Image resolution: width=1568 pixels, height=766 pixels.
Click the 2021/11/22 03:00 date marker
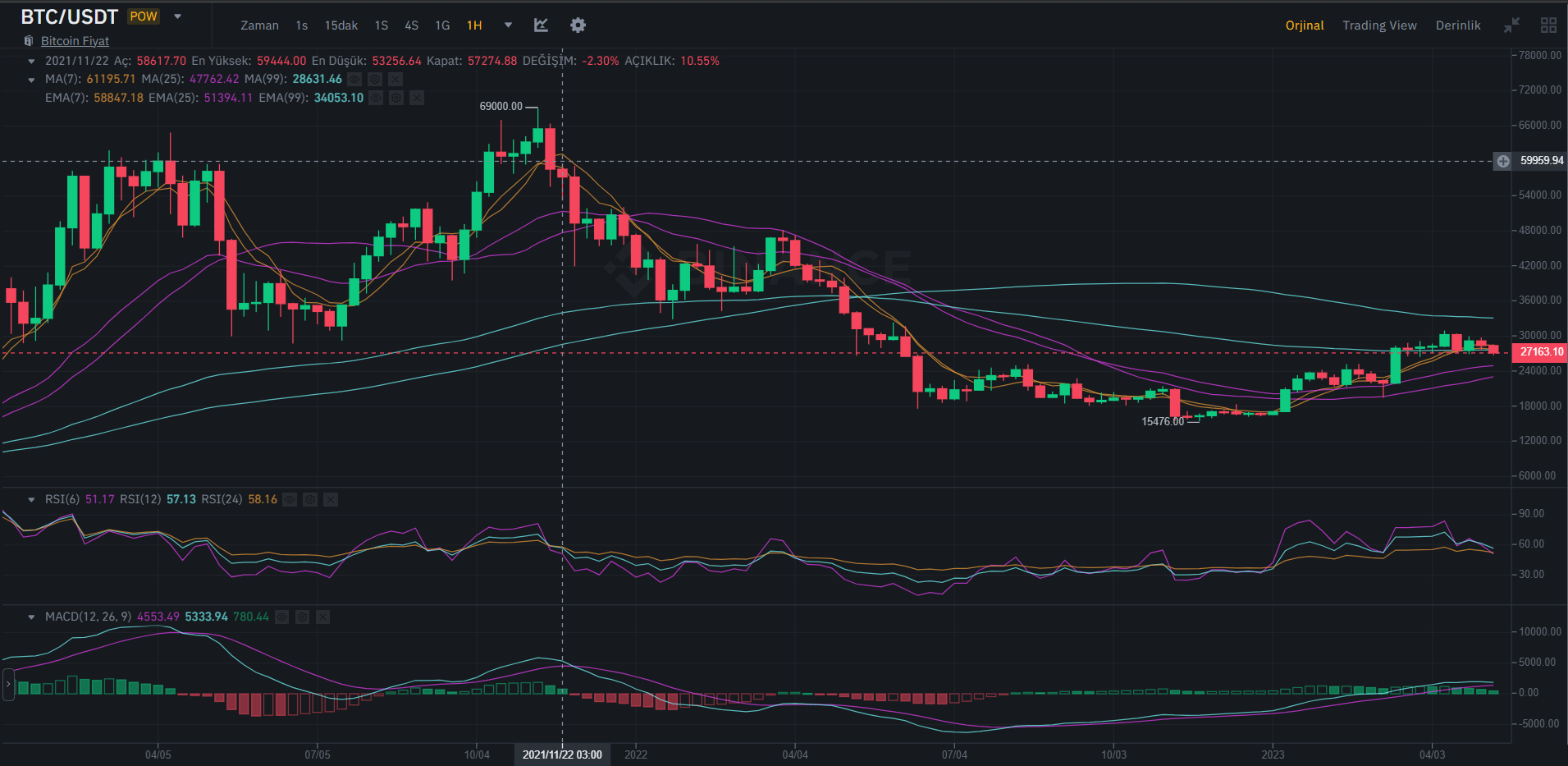(x=562, y=755)
